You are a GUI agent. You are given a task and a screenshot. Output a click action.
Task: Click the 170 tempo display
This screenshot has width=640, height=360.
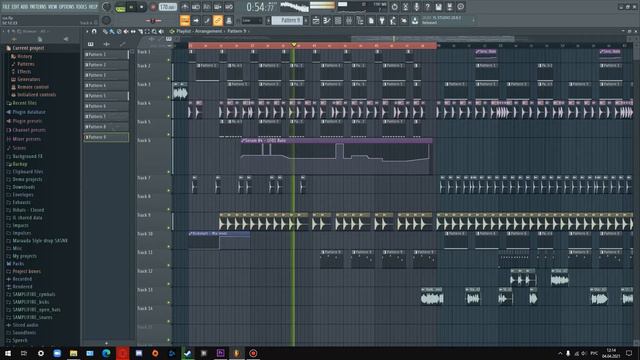[x=167, y=7]
